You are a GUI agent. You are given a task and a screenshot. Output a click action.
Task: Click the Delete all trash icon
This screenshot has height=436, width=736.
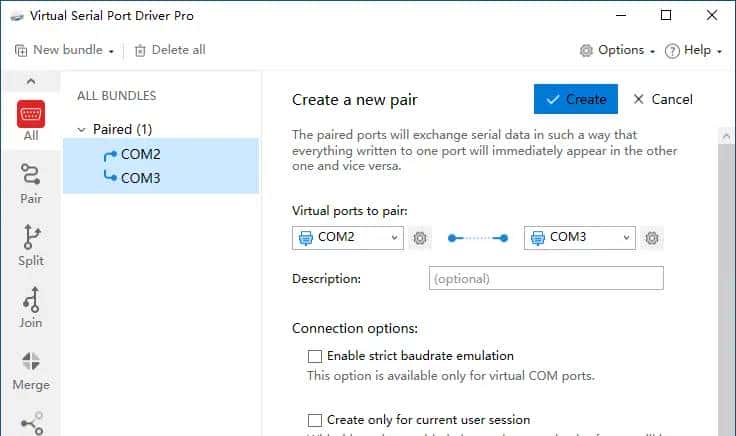(140, 50)
